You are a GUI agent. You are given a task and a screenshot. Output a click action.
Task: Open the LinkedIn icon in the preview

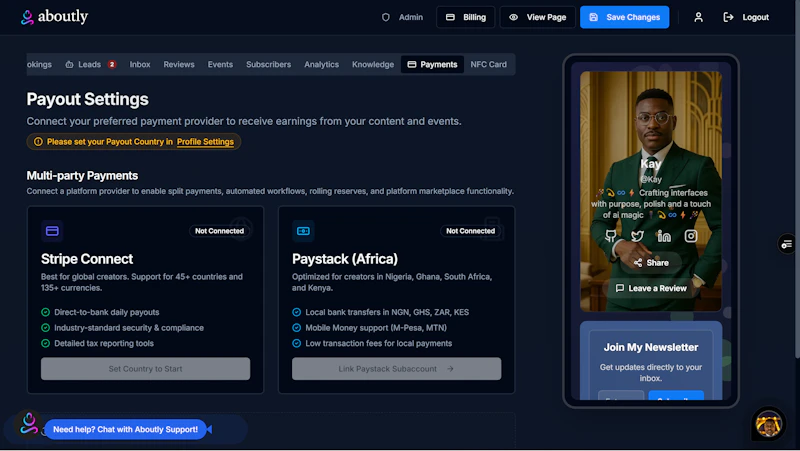tap(664, 236)
